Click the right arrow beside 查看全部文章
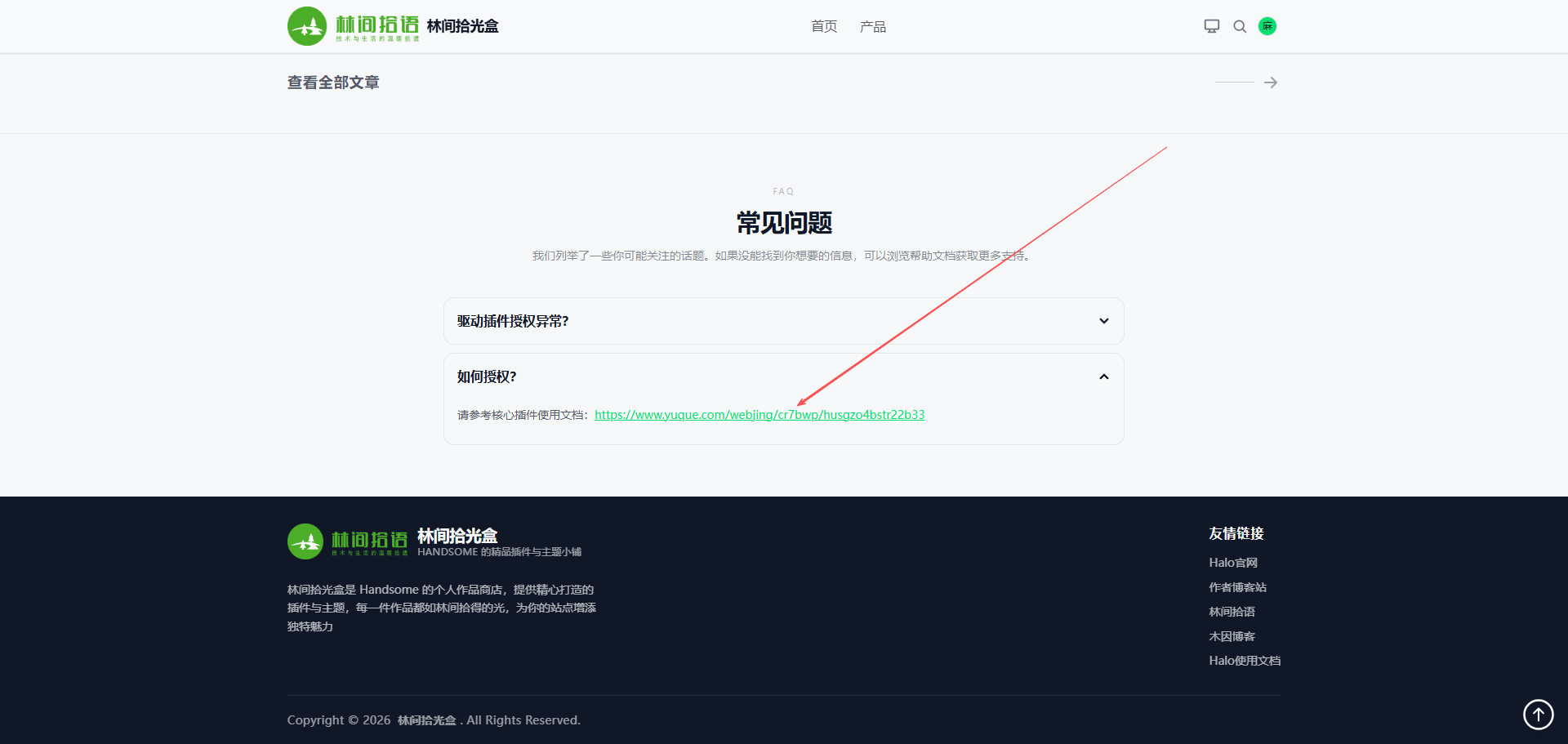The height and width of the screenshot is (744, 1568). pyautogui.click(x=1270, y=82)
